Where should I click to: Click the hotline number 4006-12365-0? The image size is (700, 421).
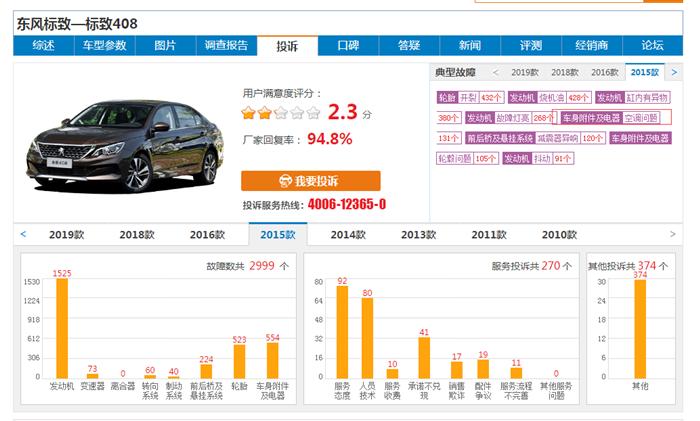[x=347, y=204]
